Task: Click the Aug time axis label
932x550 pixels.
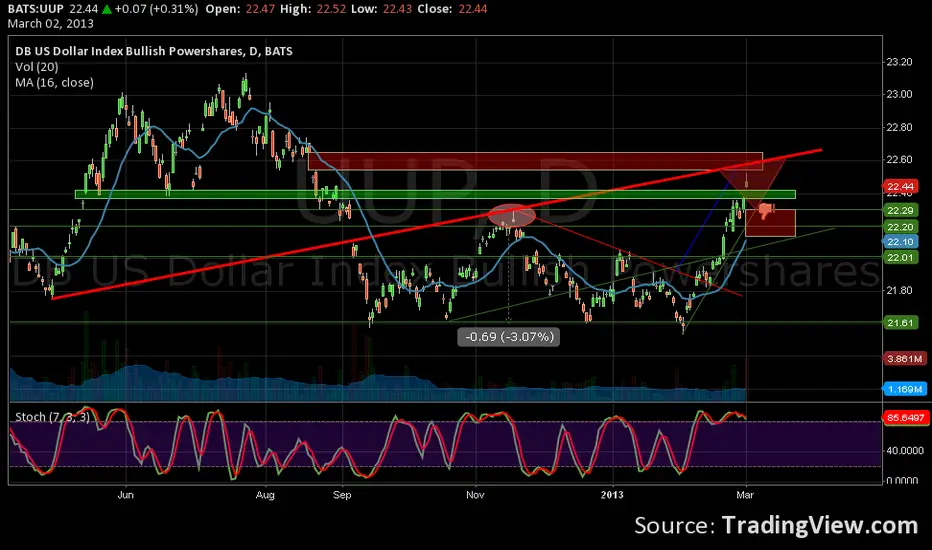Action: [x=265, y=495]
